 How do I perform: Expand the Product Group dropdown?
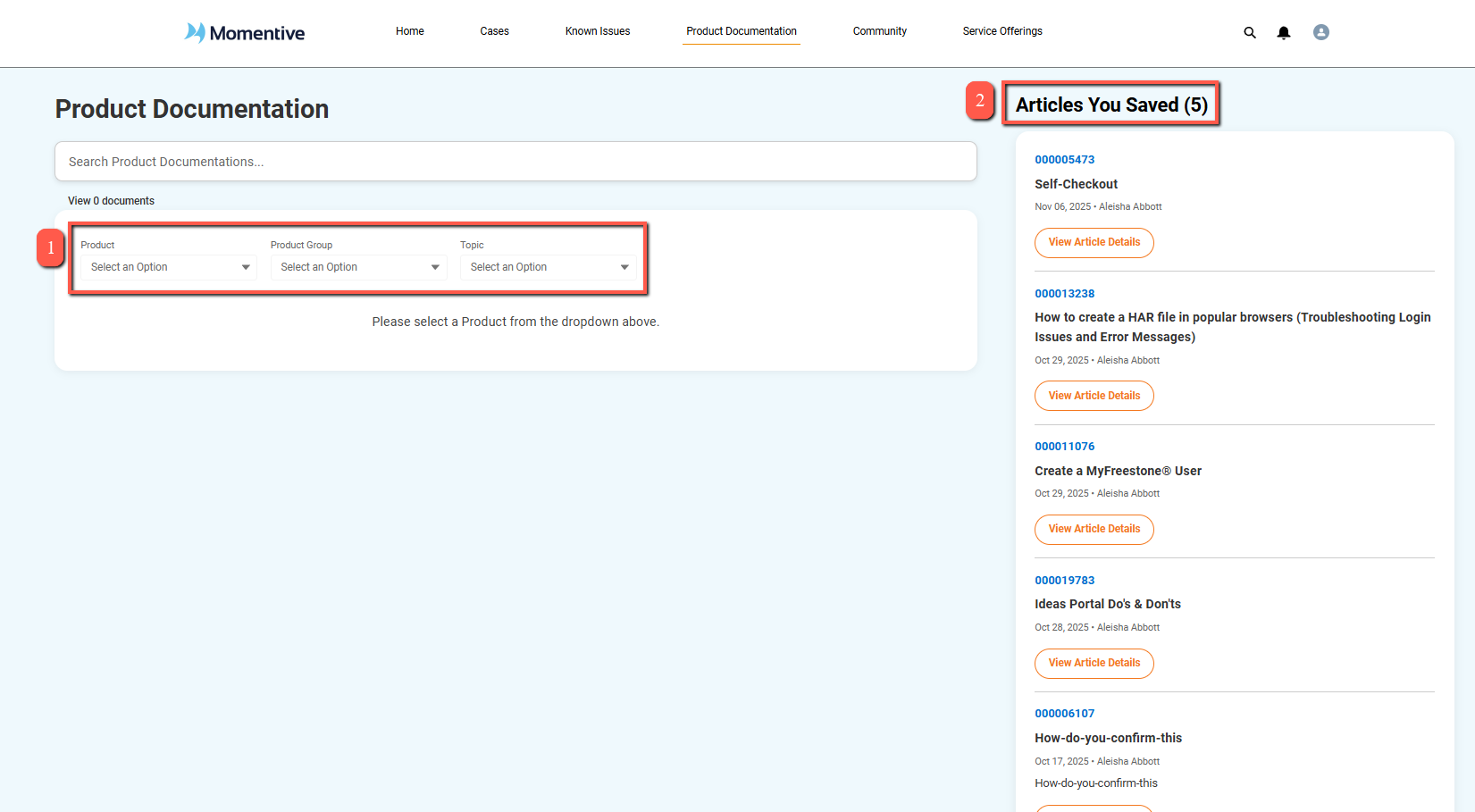click(358, 267)
